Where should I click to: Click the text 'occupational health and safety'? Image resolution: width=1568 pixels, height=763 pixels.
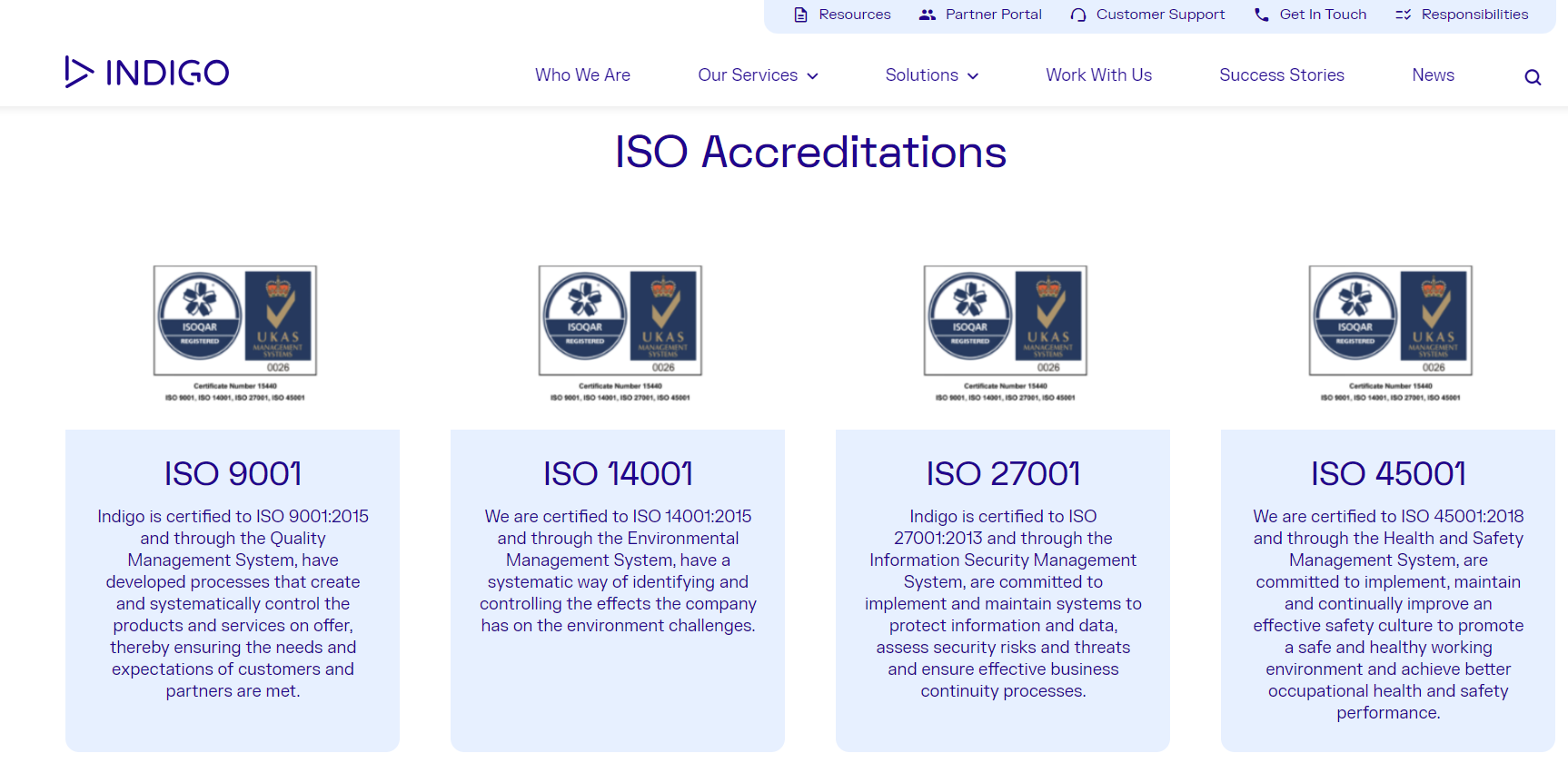tap(1388, 690)
